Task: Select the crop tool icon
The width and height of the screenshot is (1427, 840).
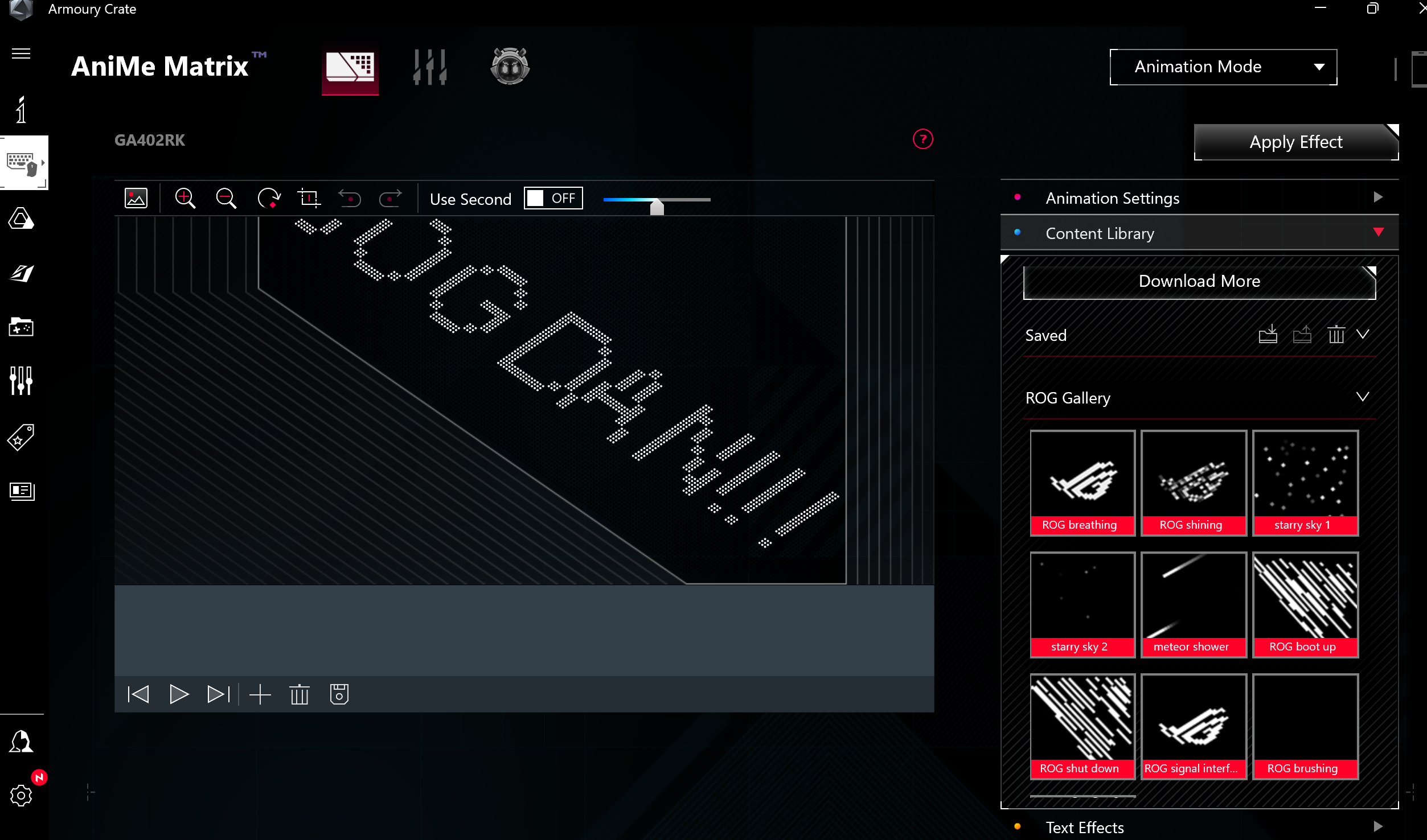Action: pos(309,198)
